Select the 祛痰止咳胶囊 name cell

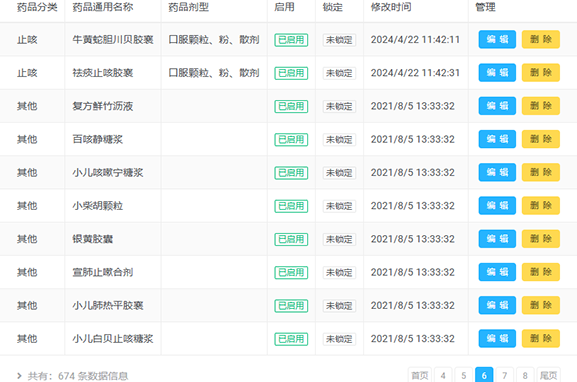[103, 73]
